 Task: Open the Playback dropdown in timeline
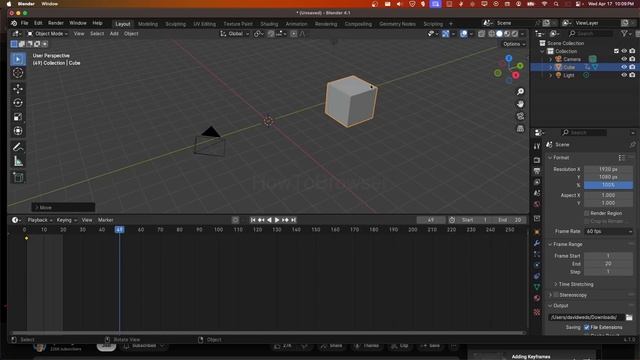pos(40,220)
